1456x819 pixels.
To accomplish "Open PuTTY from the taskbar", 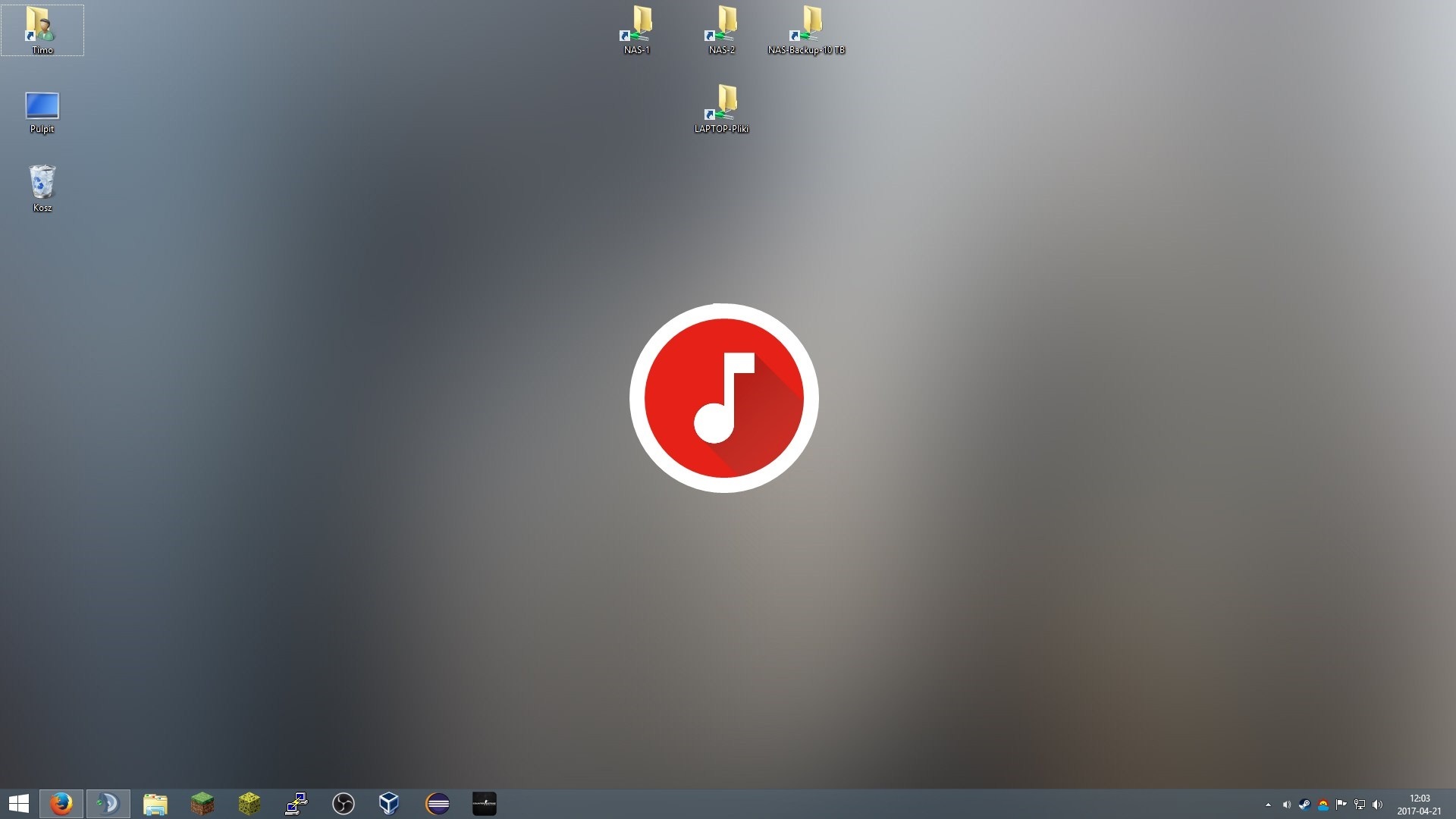I will click(x=297, y=803).
